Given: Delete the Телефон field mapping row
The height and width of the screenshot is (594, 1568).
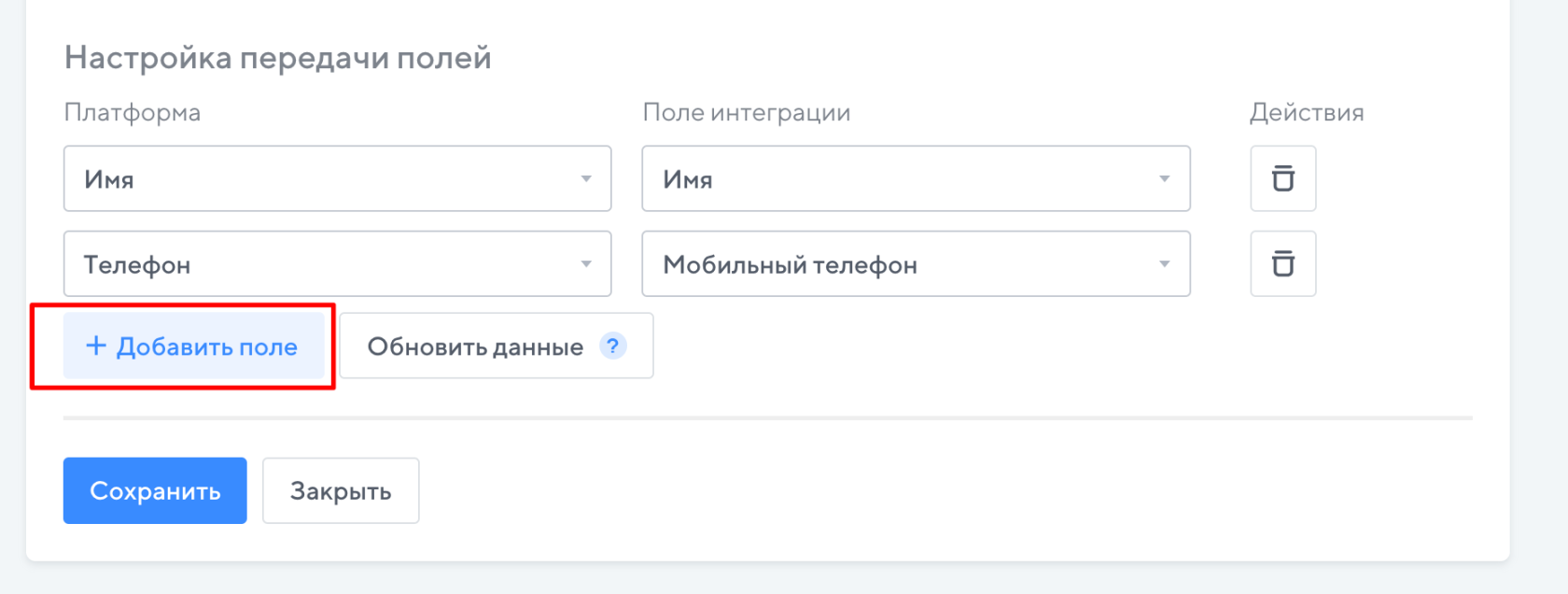Looking at the screenshot, I should [x=1282, y=264].
